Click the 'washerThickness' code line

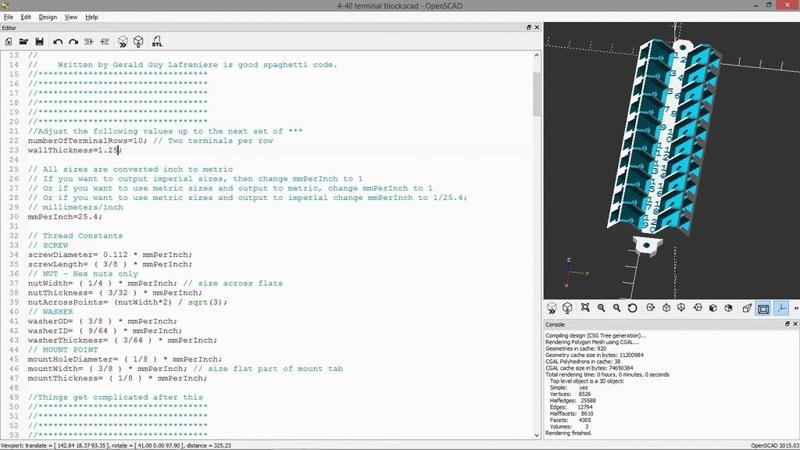[122, 340]
